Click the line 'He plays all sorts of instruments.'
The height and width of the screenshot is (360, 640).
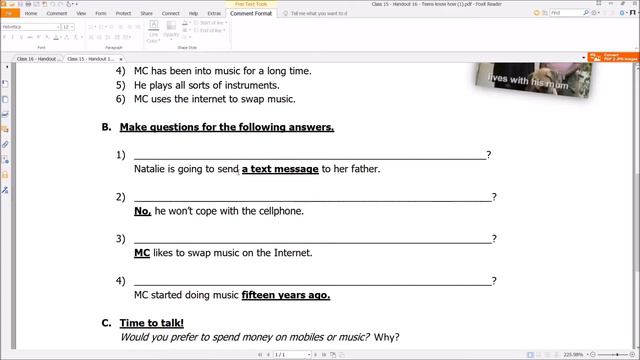tap(207, 85)
